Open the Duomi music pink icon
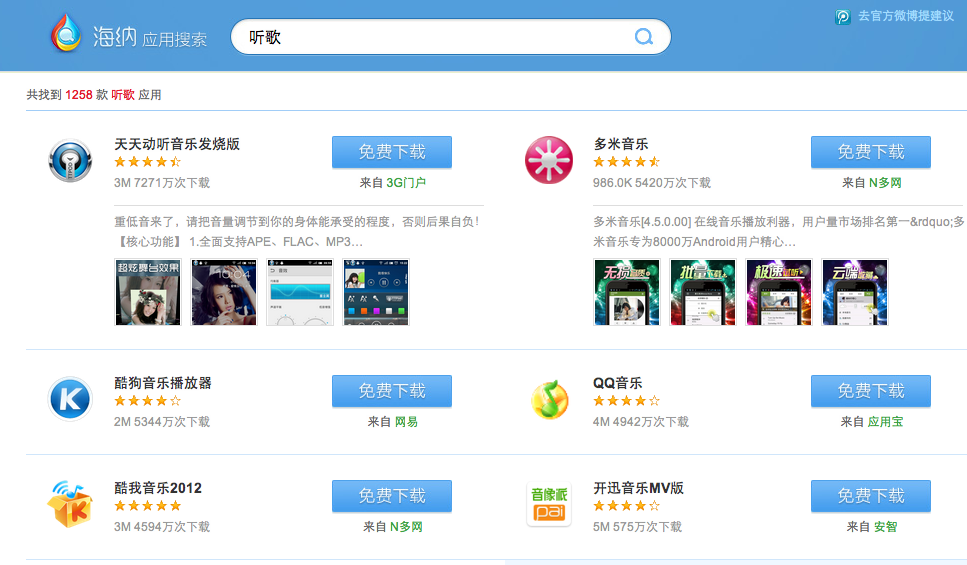967x565 pixels. pos(549,161)
